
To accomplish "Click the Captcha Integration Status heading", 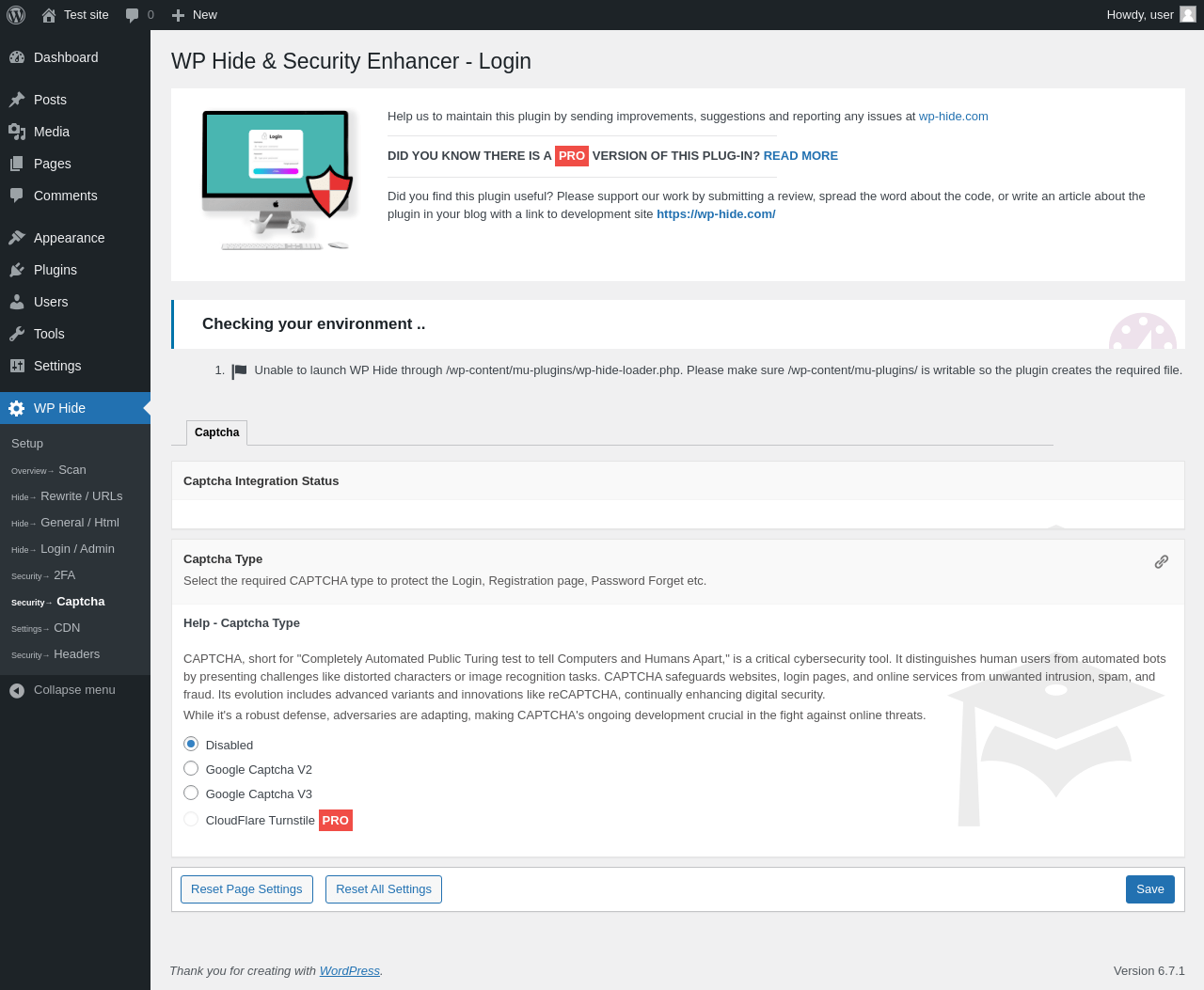I will click(x=261, y=481).
